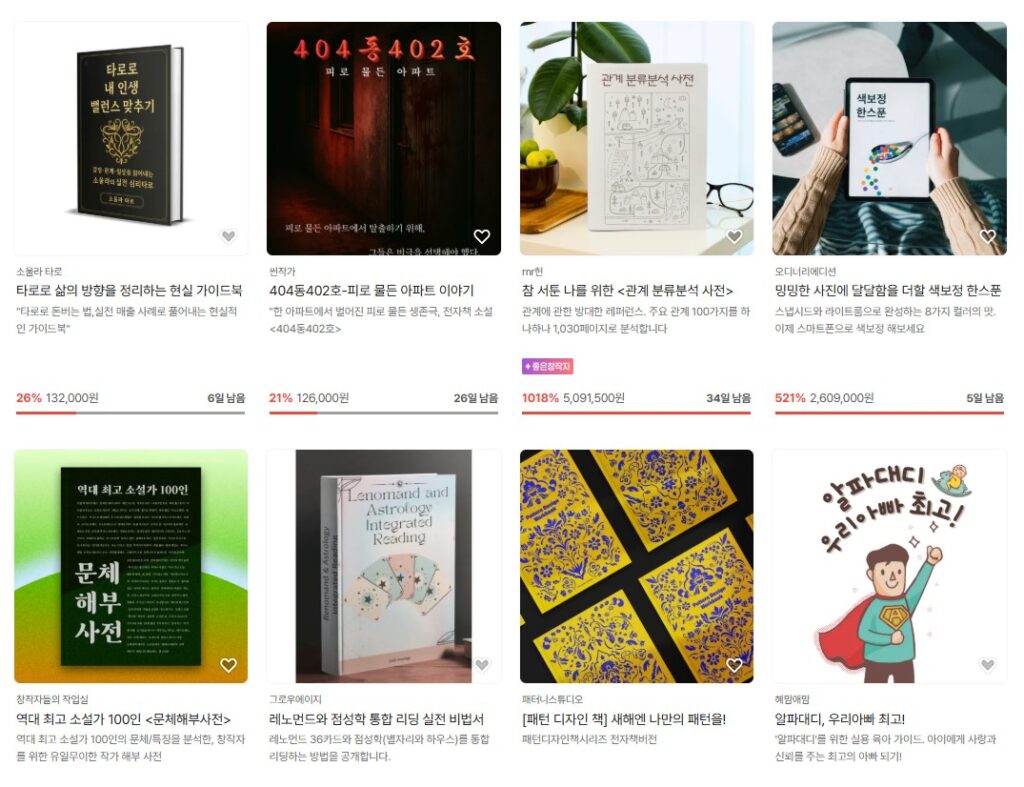Toggle heart on 404동402호 horror novel
Image resolution: width=1024 pixels, height=787 pixels.
tap(481, 236)
